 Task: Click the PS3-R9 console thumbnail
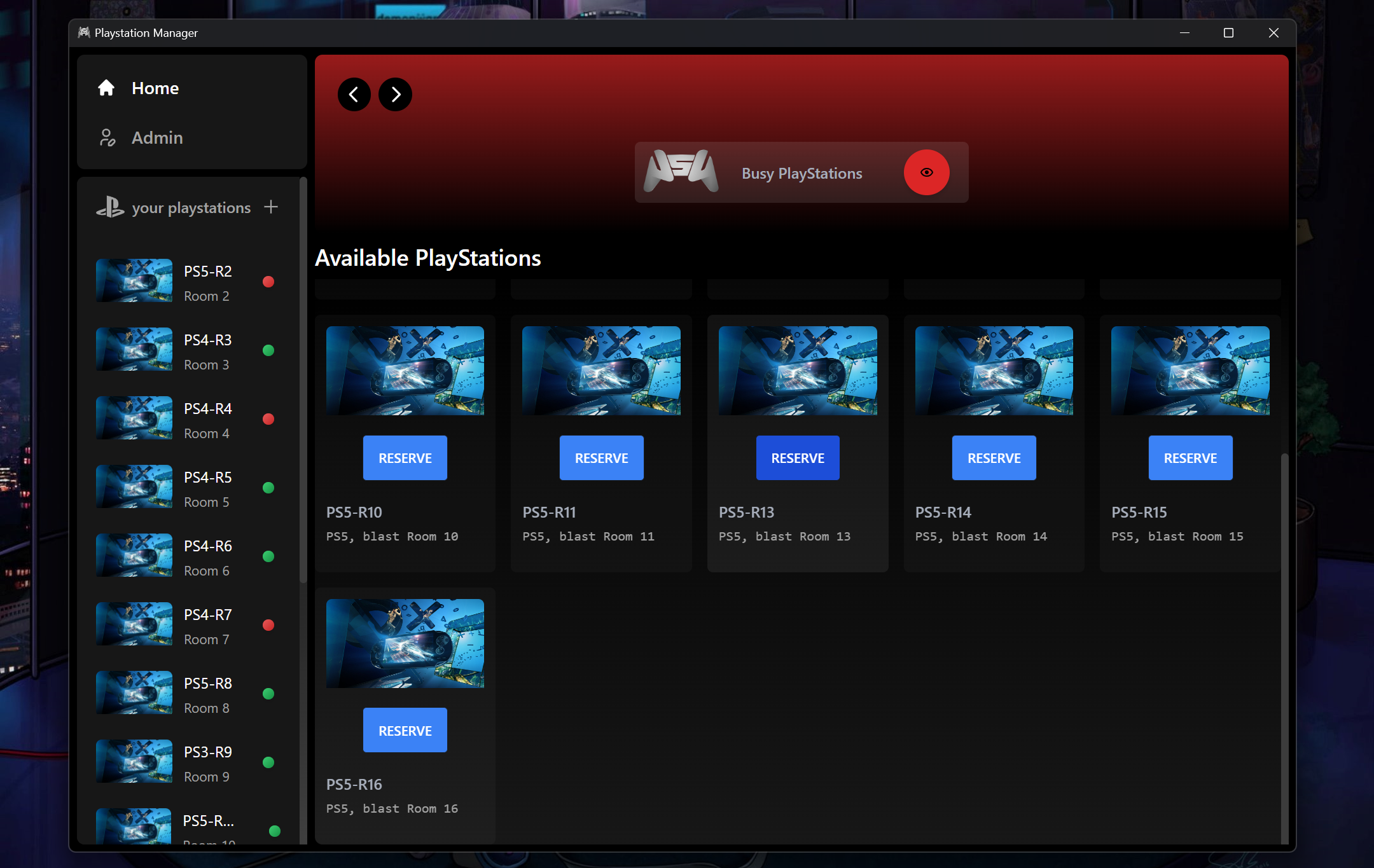134,761
